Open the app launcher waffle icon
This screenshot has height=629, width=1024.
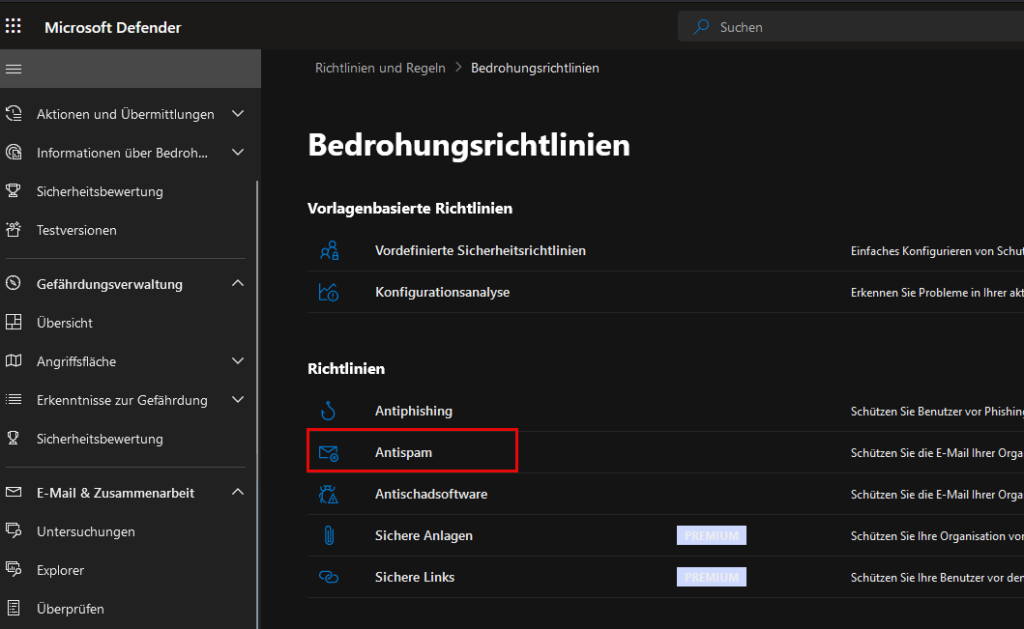tap(13, 26)
